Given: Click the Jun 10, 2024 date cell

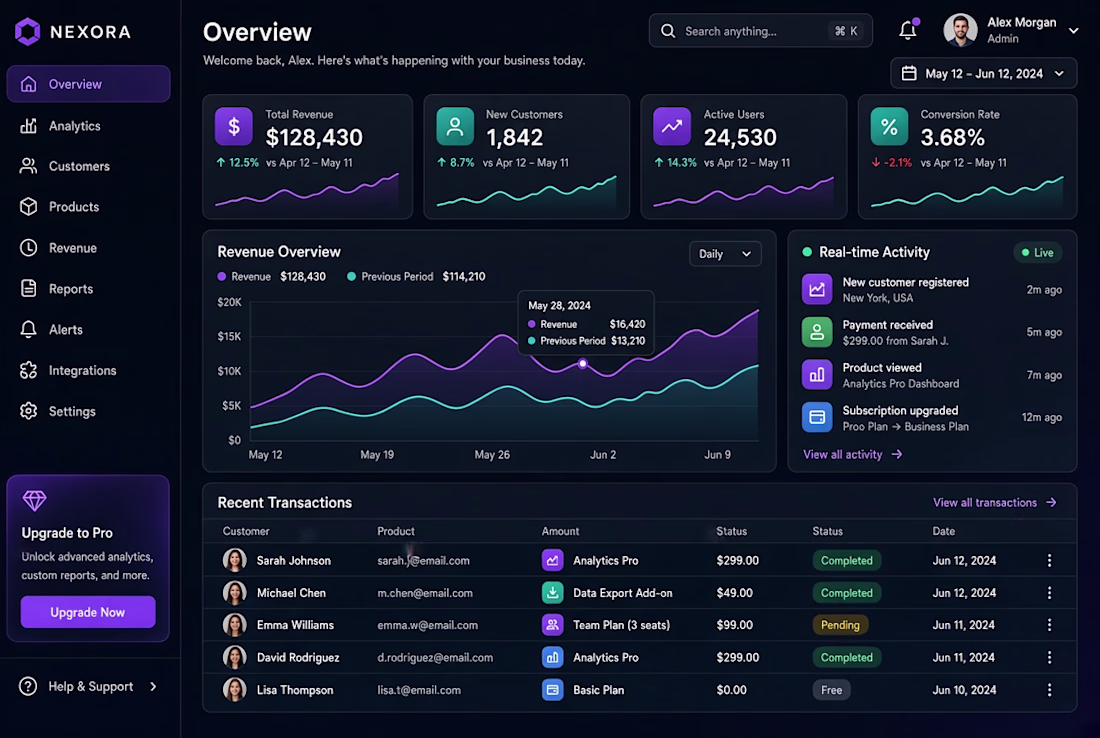Looking at the screenshot, I should tap(964, 690).
